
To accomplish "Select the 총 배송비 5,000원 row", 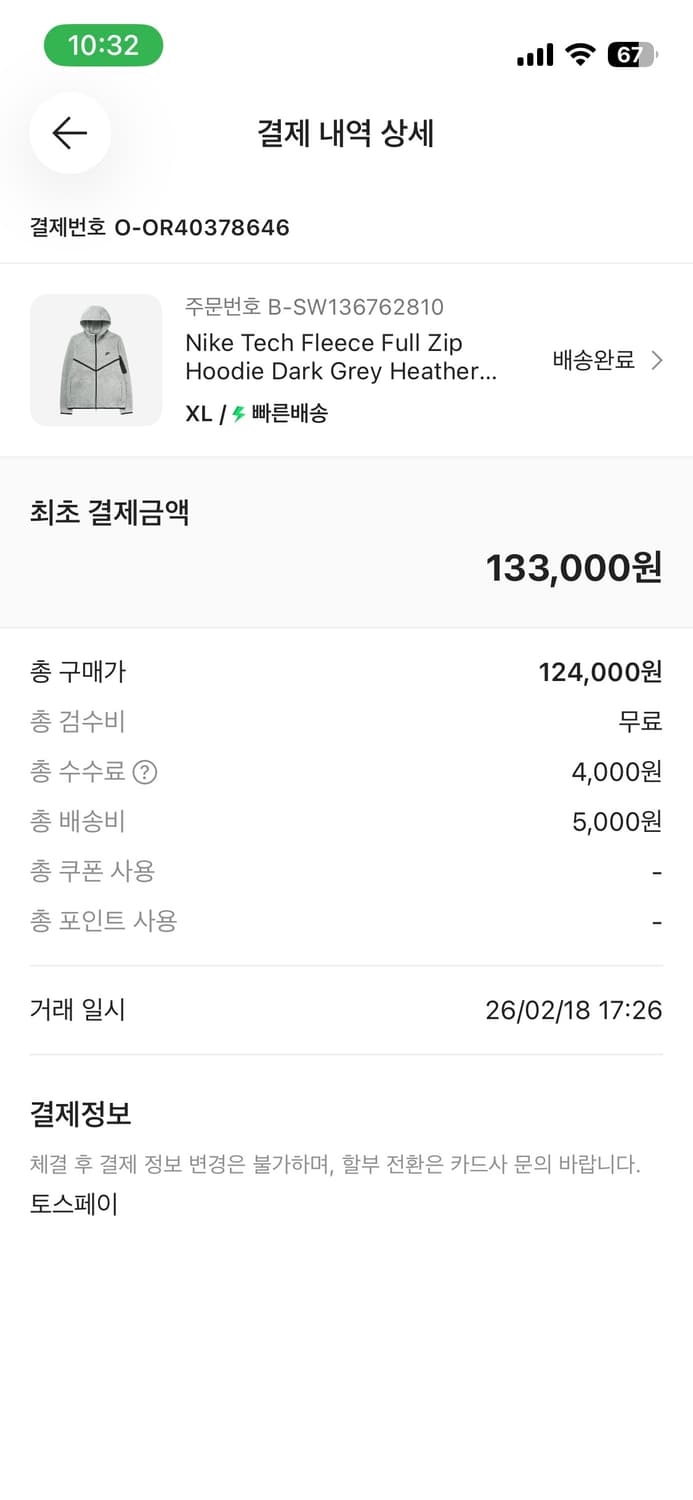I will pyautogui.click(x=346, y=821).
